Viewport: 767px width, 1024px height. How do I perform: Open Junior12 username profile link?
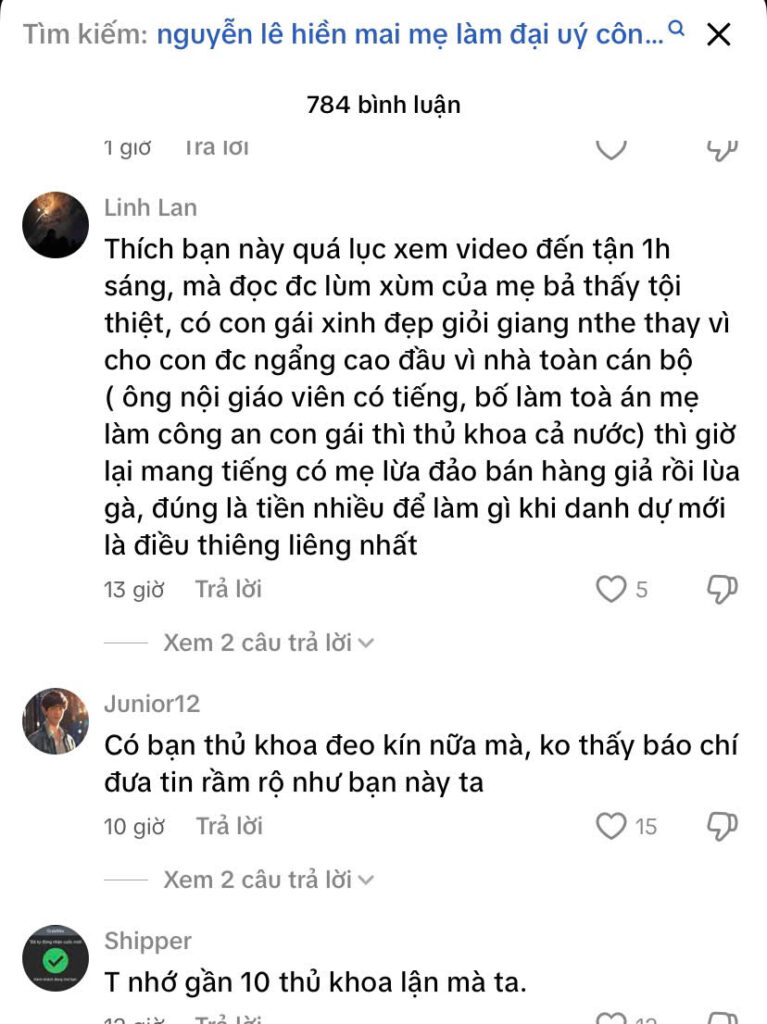point(152,704)
